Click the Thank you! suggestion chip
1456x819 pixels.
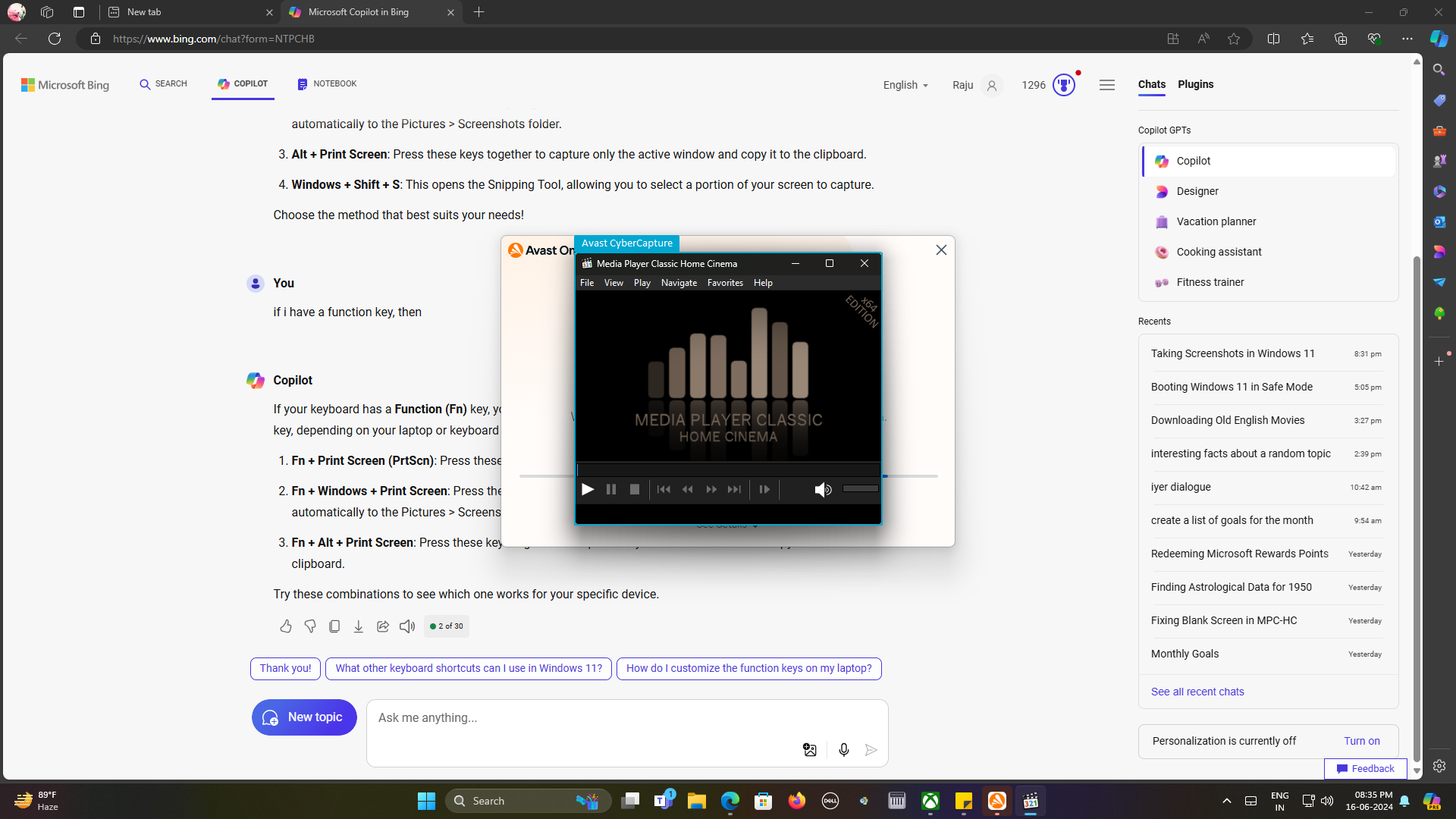285,669
